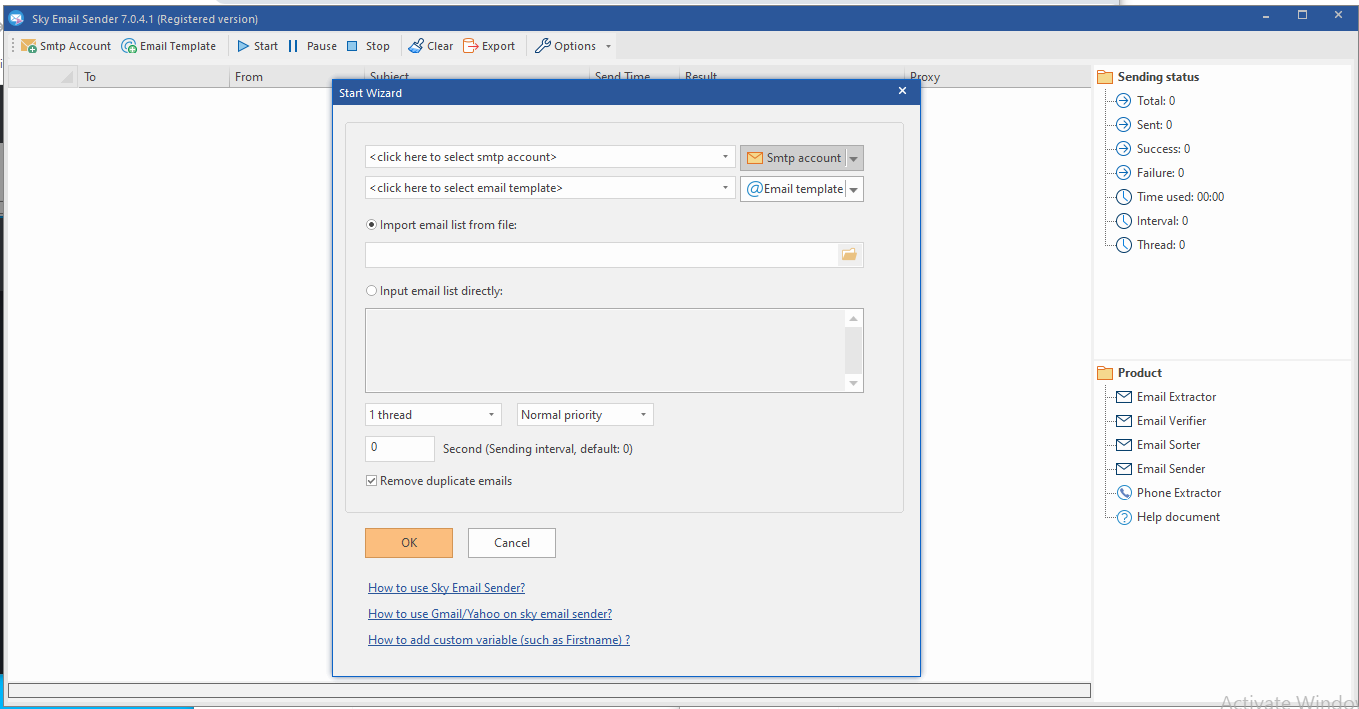This screenshot has height=709, width=1359.
Task: Select Input email list directly option
Action: [x=372, y=291]
